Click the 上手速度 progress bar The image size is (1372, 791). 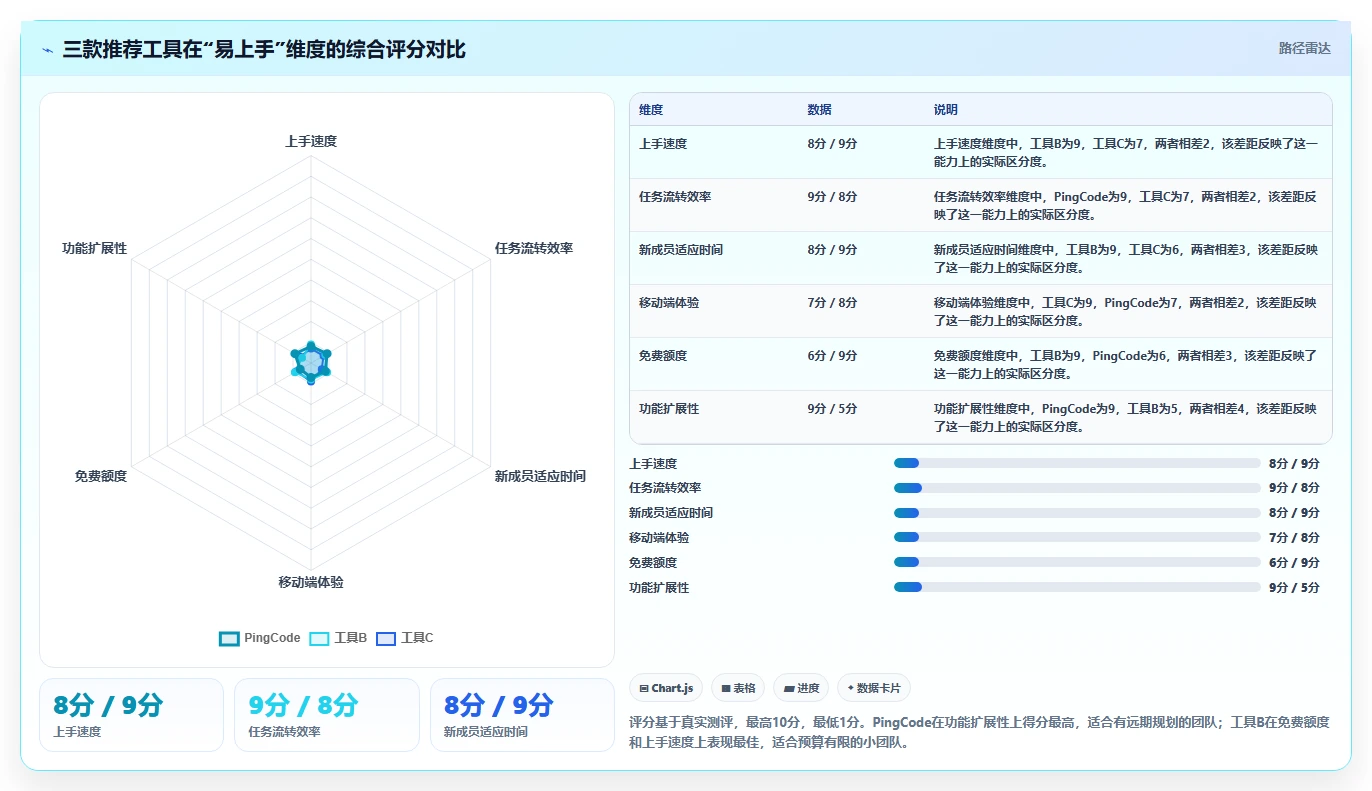pyautogui.click(x=1077, y=463)
